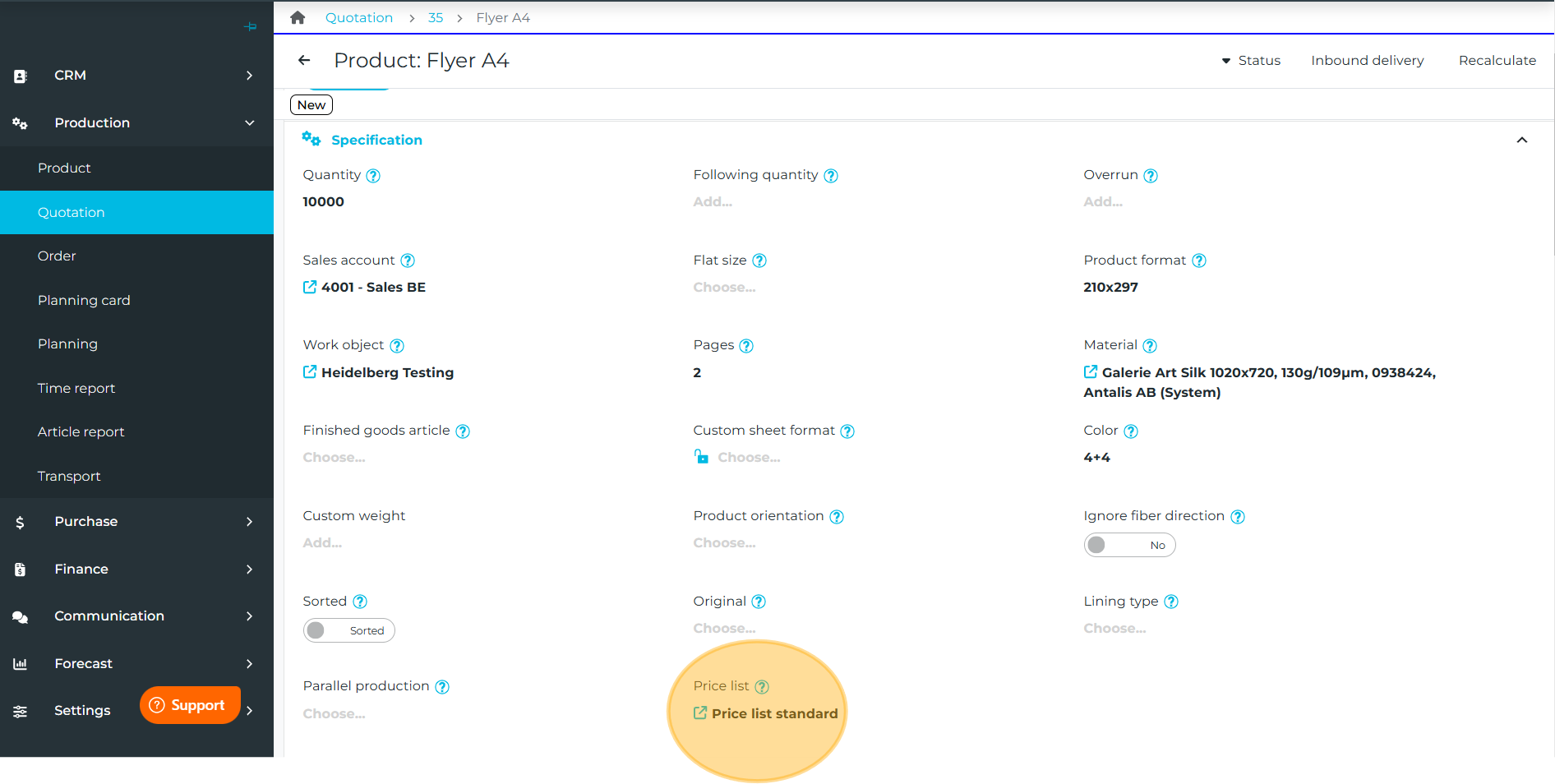Click the lock icon for Custom sheet format
The height and width of the screenshot is (784, 1555).
click(x=701, y=457)
